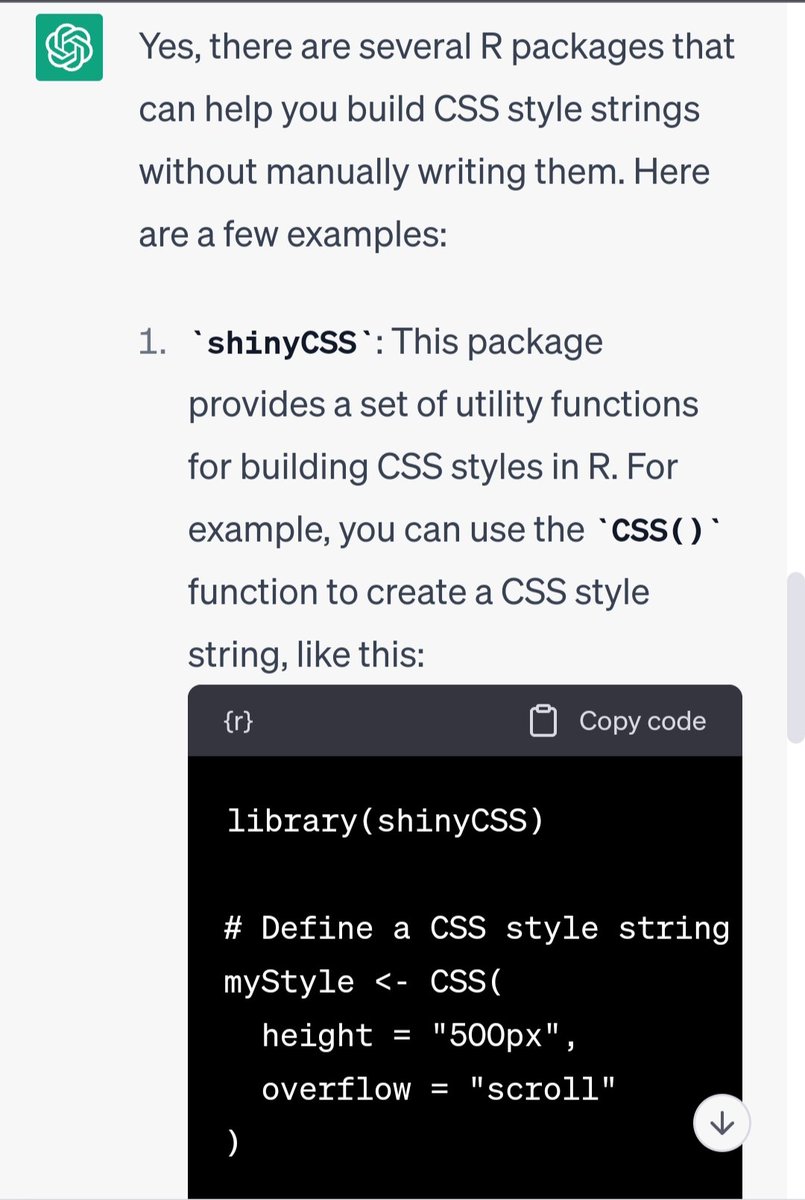Click the text 'provides a set of utility functions'
Image resolution: width=805 pixels, height=1200 pixels.
(x=443, y=405)
